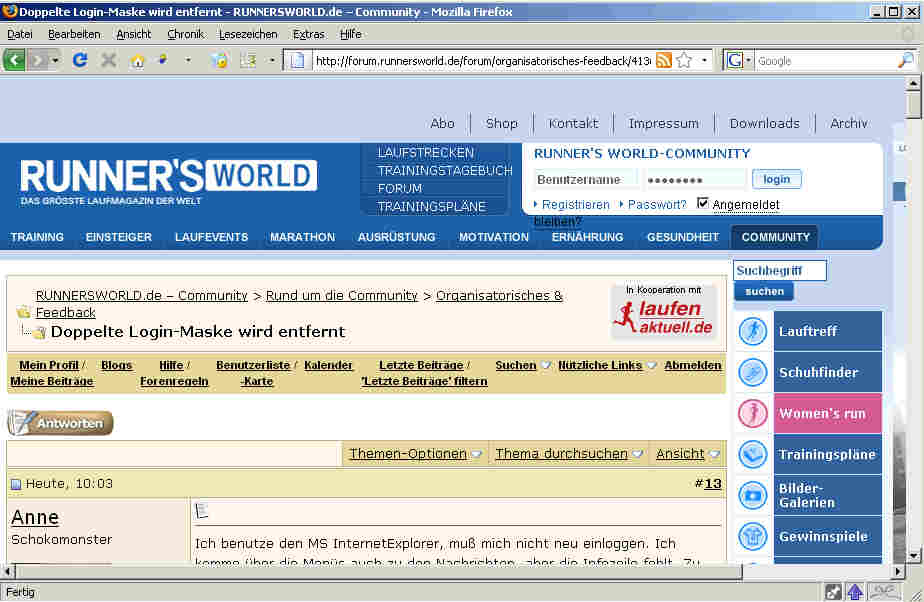Click the Firefox home icon
This screenshot has height=602, width=924.
click(137, 60)
